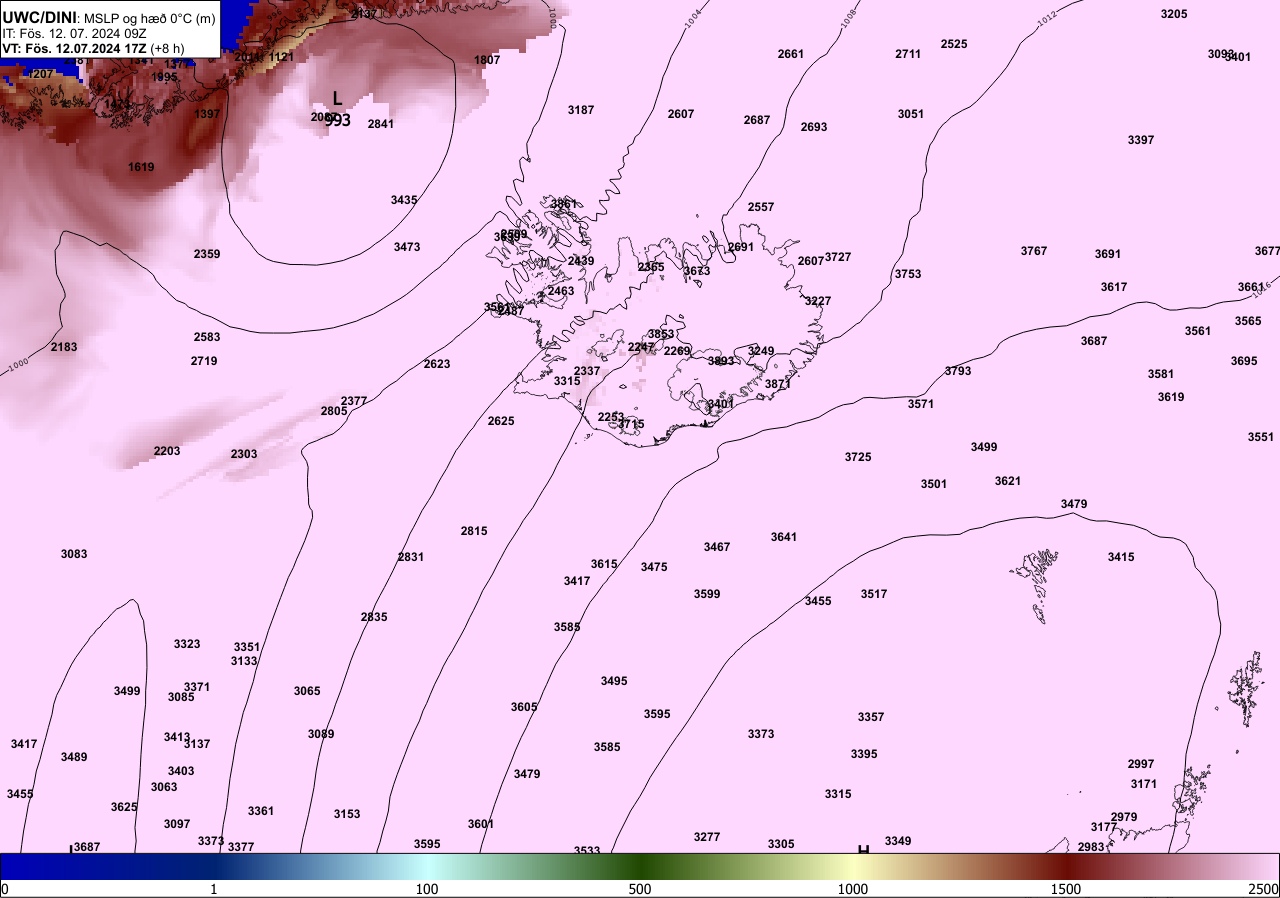The height and width of the screenshot is (898, 1280).
Task: Click the height value 3357
Action: 871,717
